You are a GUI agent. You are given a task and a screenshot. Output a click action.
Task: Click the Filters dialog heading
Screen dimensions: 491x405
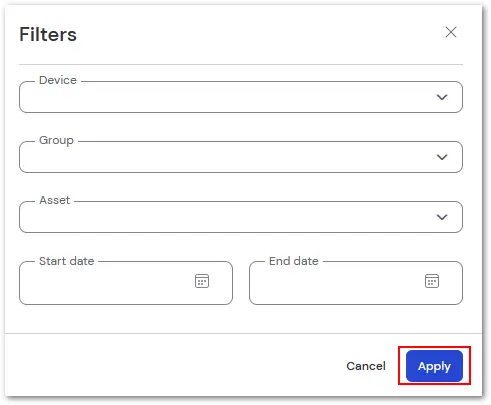(x=48, y=34)
